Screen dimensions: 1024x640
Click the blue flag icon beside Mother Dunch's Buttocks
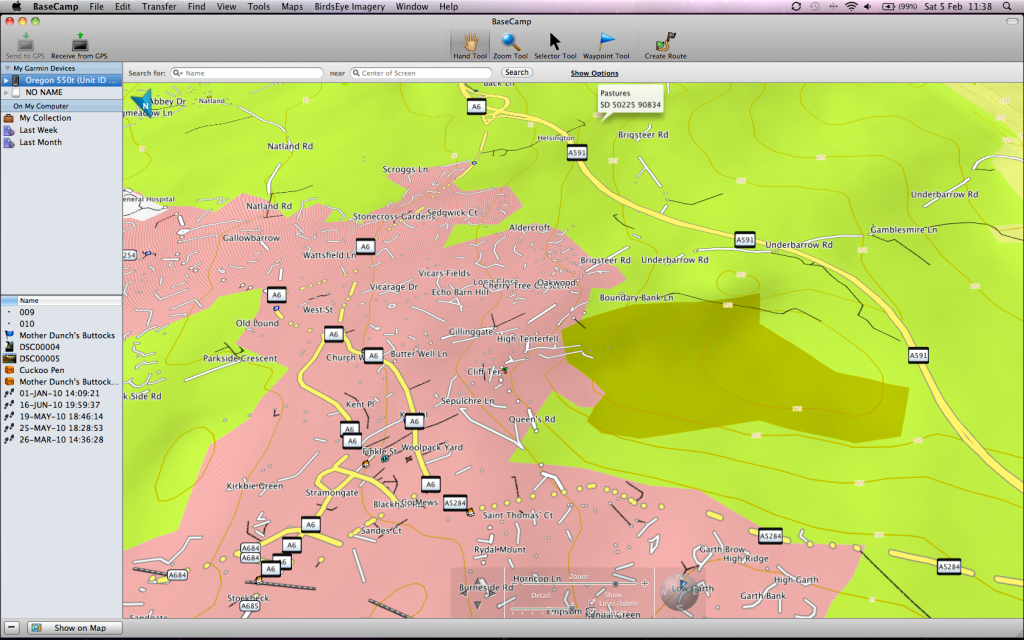(x=9, y=335)
